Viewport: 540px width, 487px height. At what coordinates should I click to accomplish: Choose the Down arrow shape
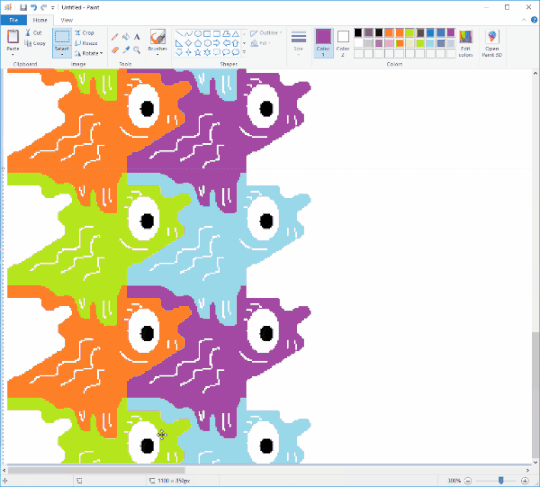[x=179, y=52]
